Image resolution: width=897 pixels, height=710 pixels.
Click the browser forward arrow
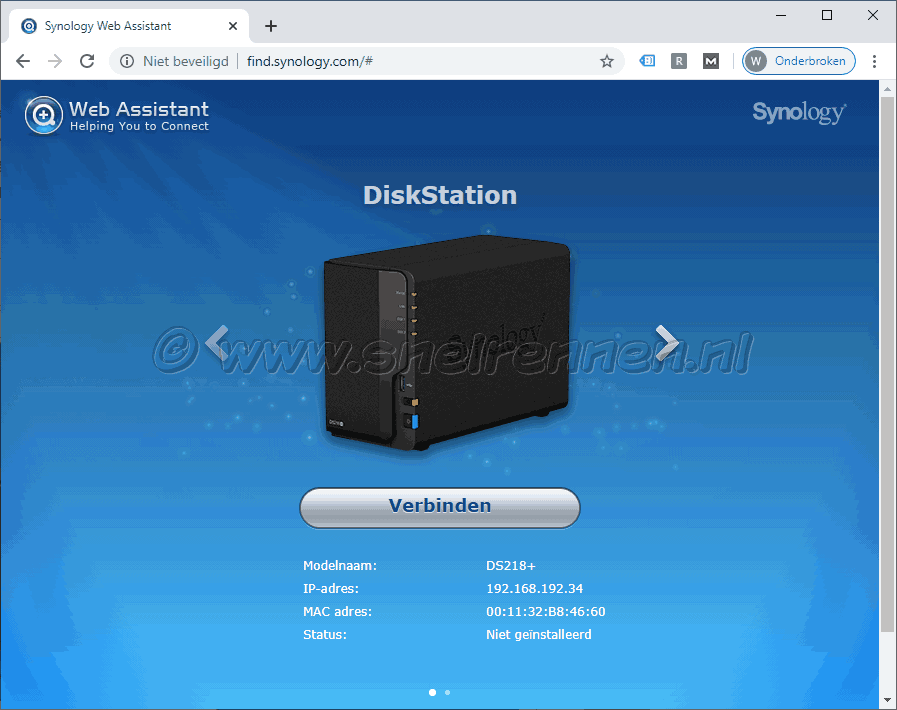55,61
